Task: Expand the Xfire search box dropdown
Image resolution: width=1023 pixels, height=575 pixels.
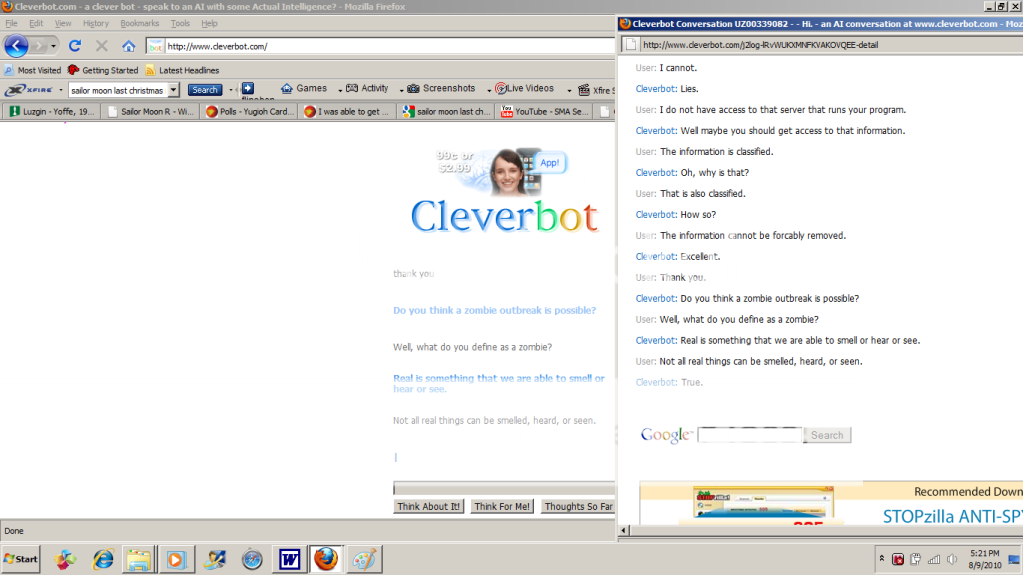Action: 173,90
